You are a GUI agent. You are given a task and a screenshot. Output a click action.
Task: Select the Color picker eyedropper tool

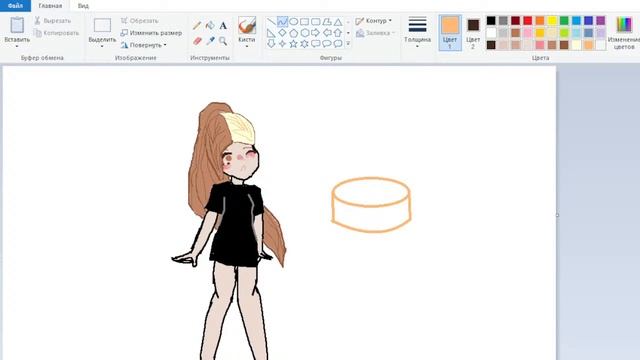tap(210, 41)
